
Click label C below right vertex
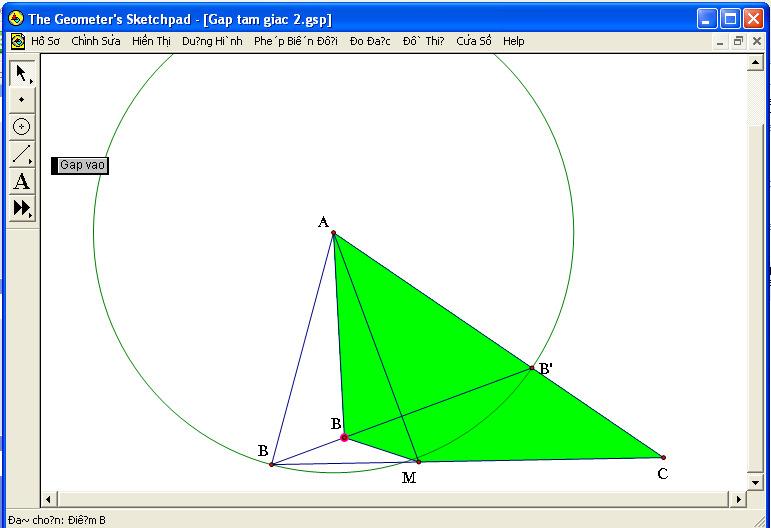pyautogui.click(x=663, y=474)
